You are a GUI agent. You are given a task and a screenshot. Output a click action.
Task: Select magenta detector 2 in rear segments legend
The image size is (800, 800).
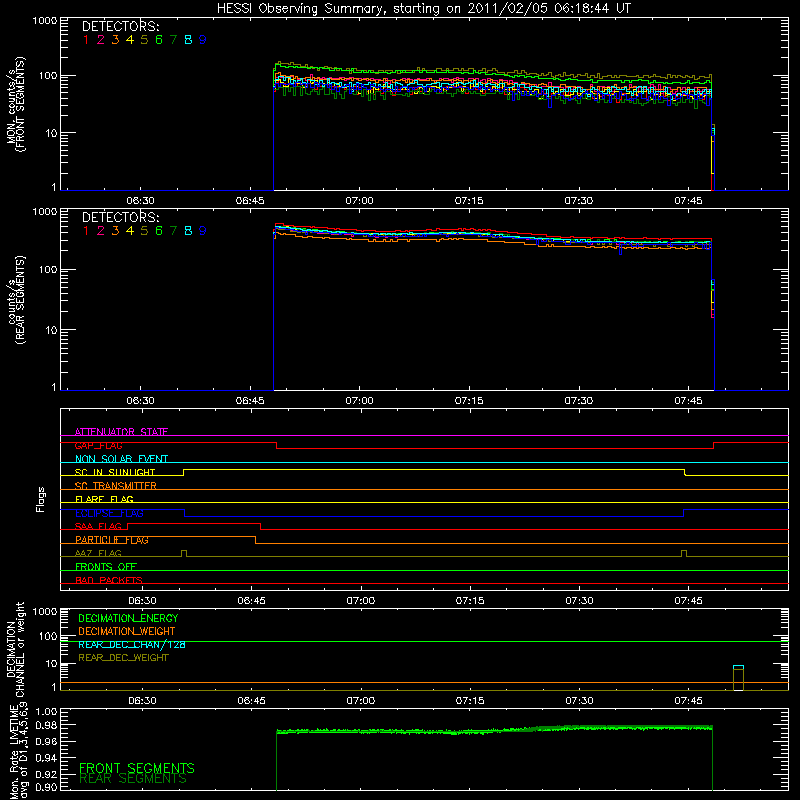click(x=101, y=231)
